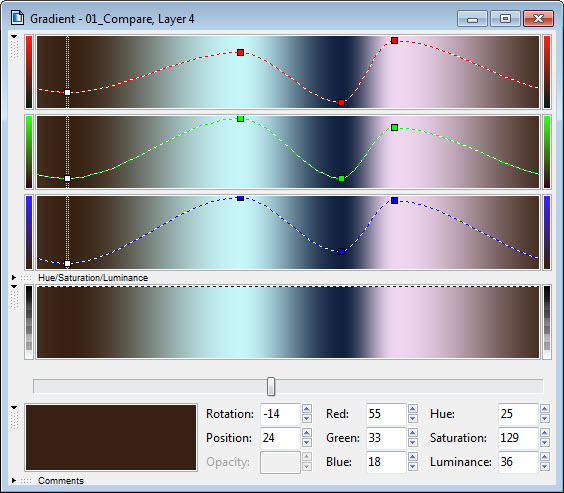Expand the Comments section
This screenshot has width=564, height=493.
pyautogui.click(x=14, y=480)
